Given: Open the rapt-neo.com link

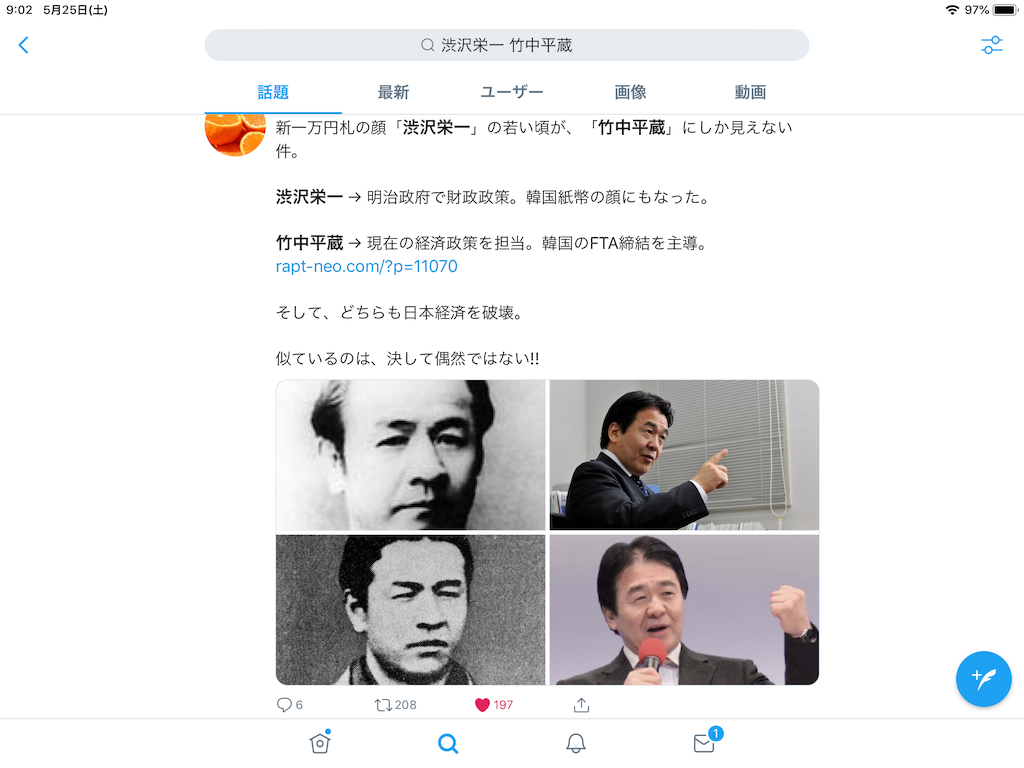Looking at the screenshot, I should pyautogui.click(x=366, y=266).
